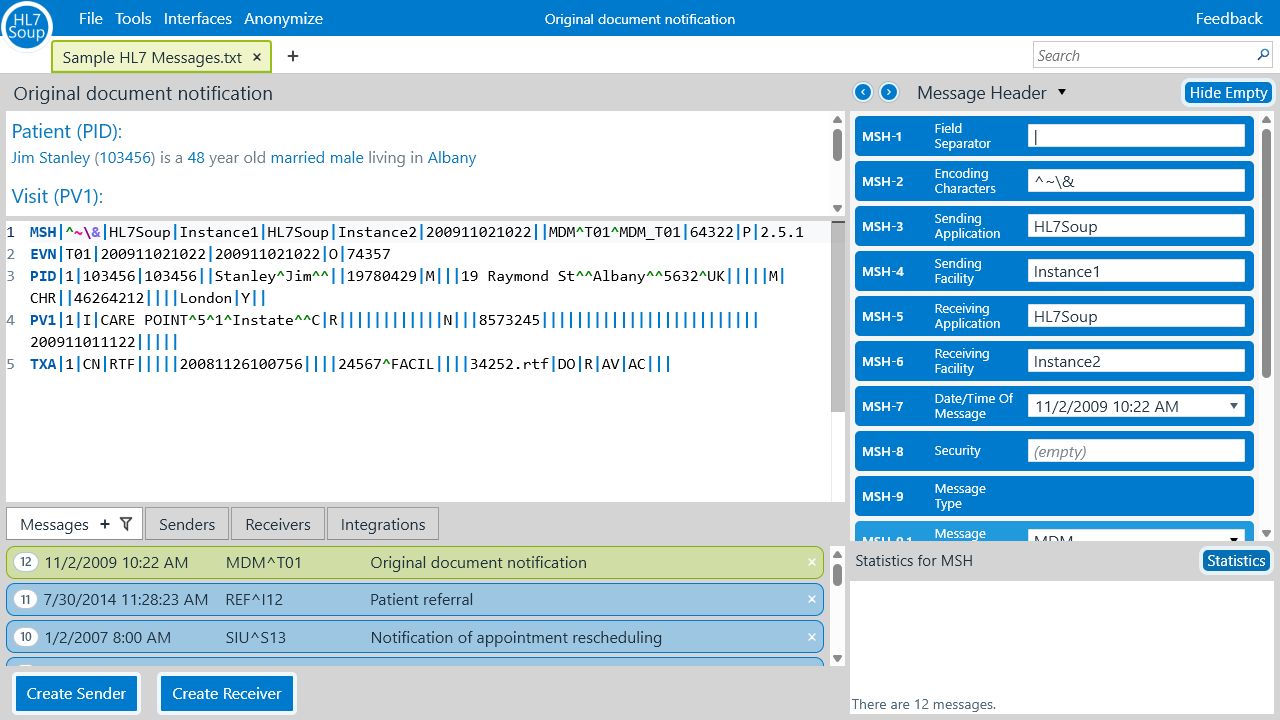Click the search magnifier icon
The height and width of the screenshot is (720, 1280).
(1263, 55)
